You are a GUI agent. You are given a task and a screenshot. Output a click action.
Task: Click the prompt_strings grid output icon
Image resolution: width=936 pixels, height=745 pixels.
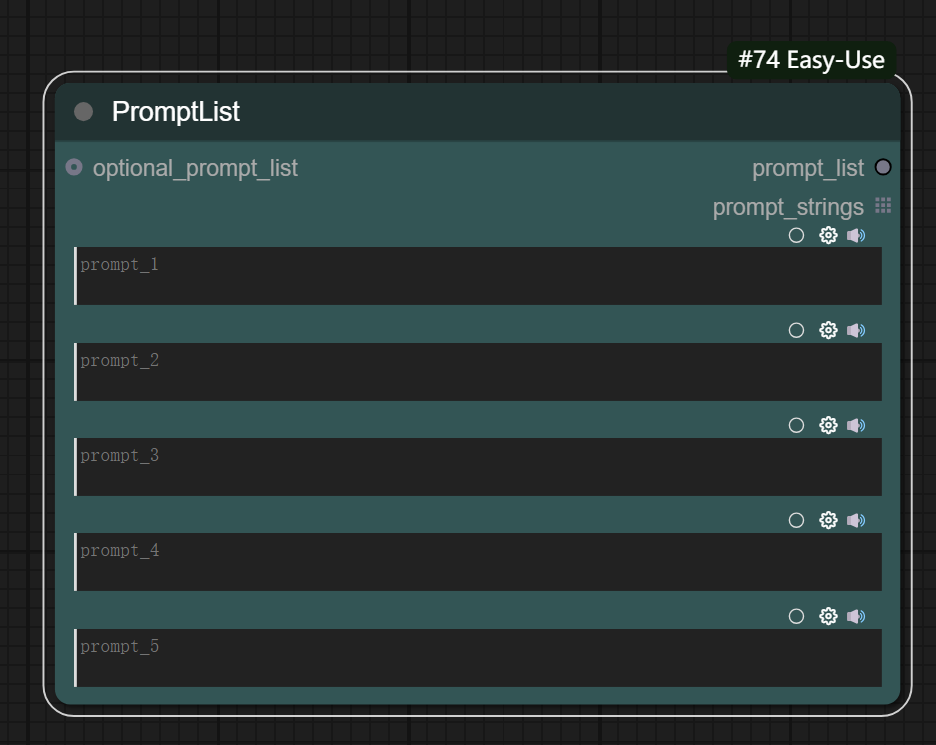point(883,206)
